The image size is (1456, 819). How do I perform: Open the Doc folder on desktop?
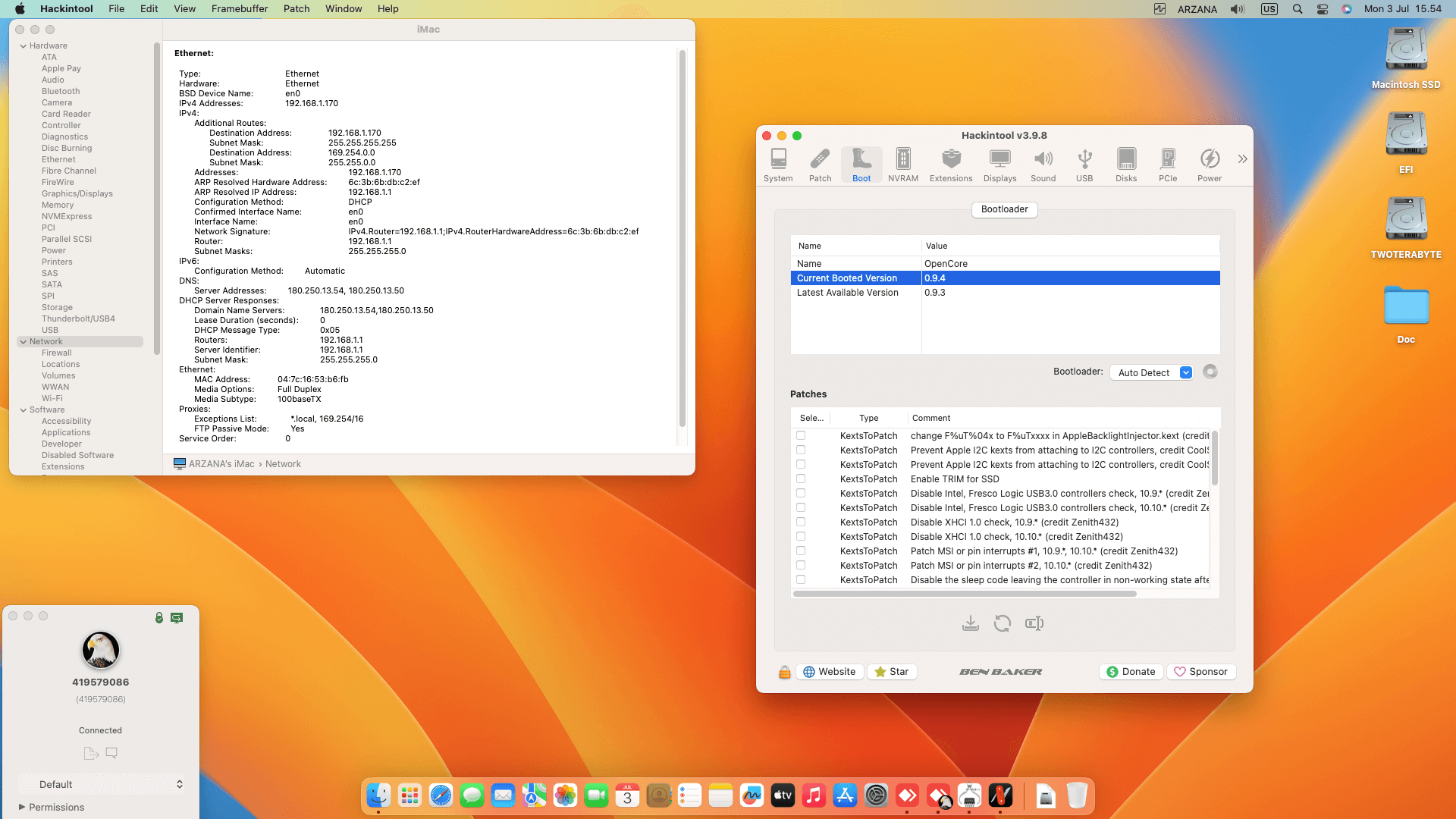(x=1406, y=315)
